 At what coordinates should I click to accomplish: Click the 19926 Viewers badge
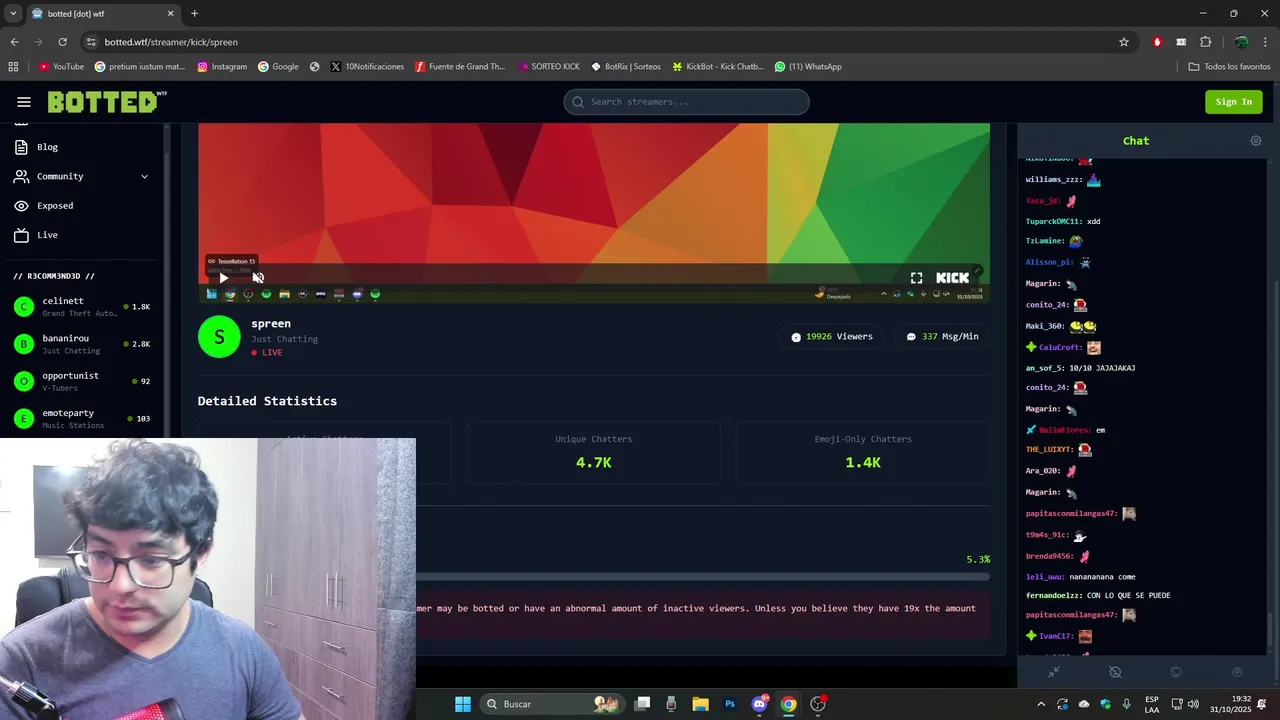[832, 337]
